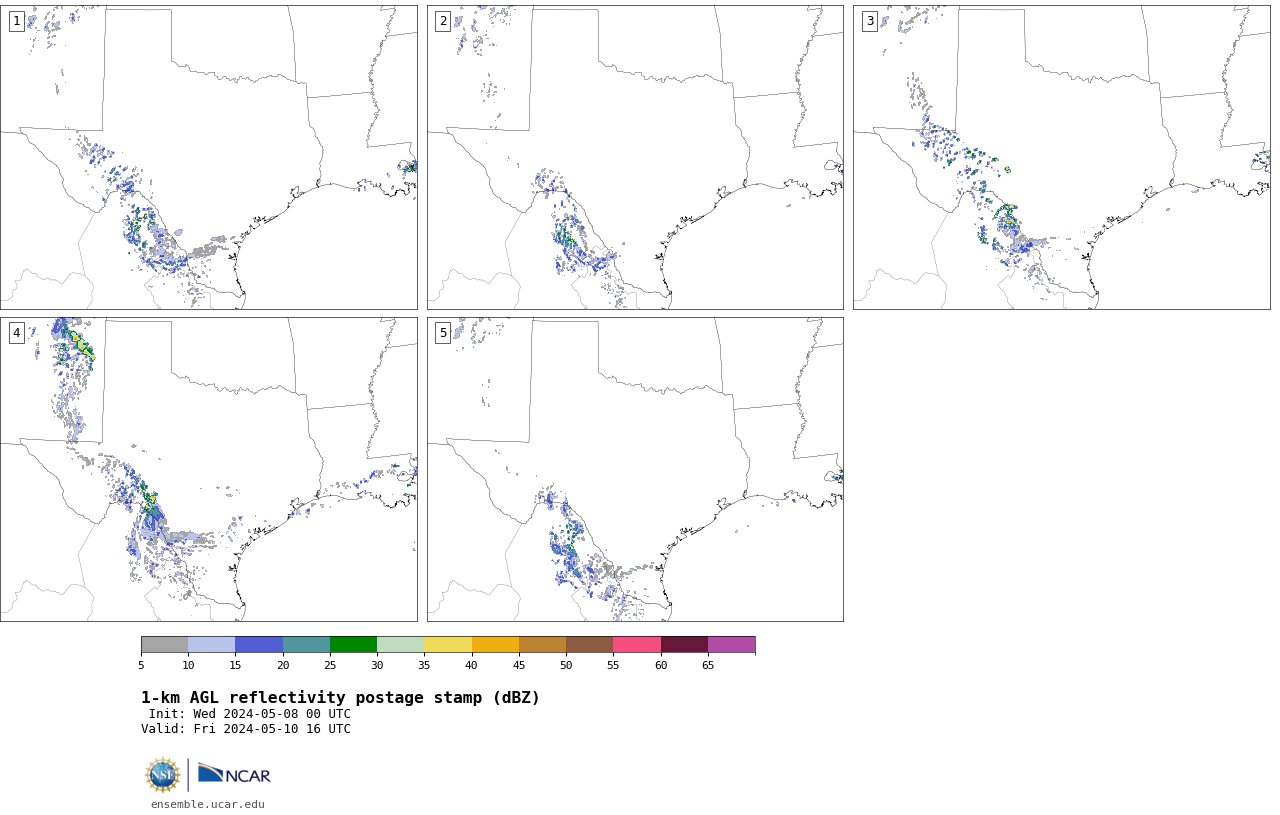1280x815 pixels.
Task: Click the NCAR logo
Action: [234, 775]
